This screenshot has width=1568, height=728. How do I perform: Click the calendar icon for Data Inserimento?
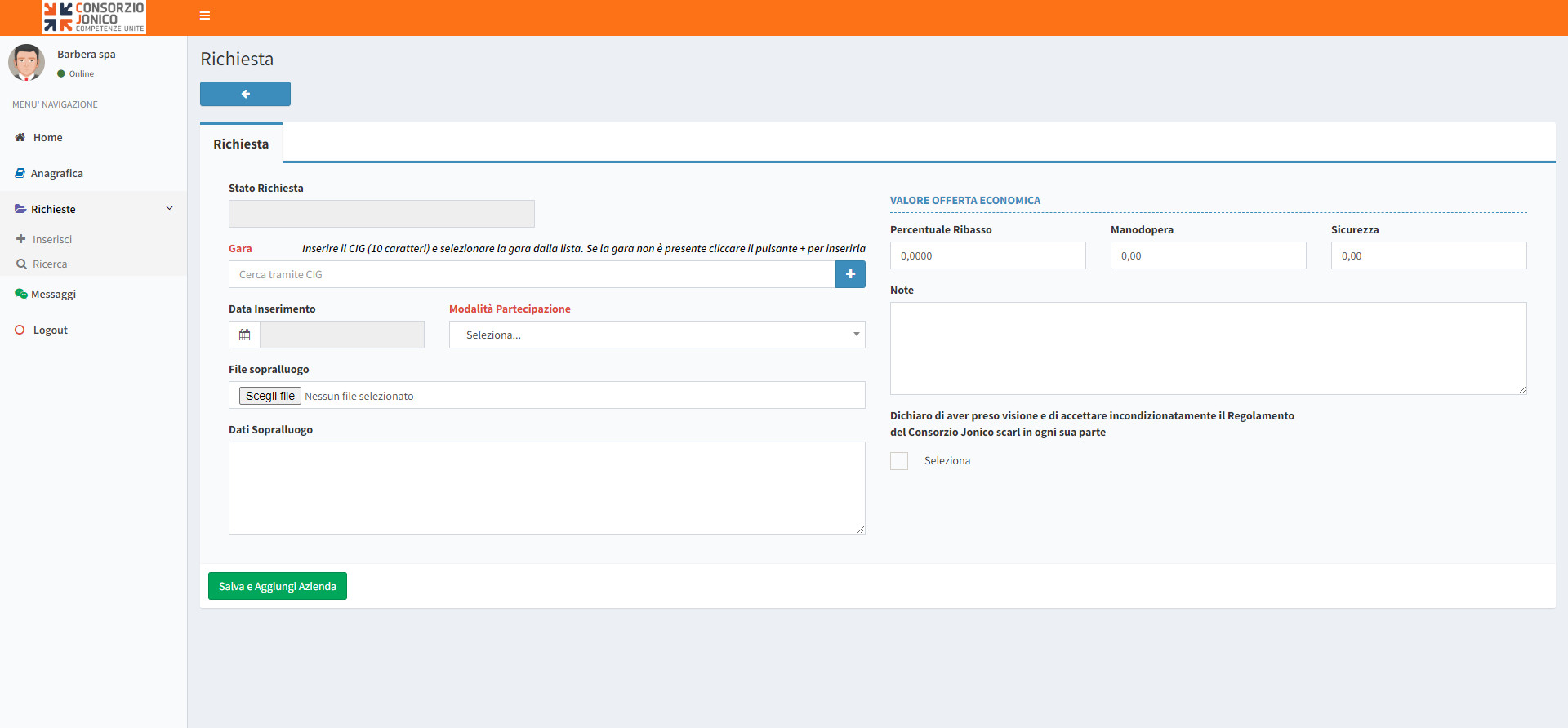(x=244, y=335)
